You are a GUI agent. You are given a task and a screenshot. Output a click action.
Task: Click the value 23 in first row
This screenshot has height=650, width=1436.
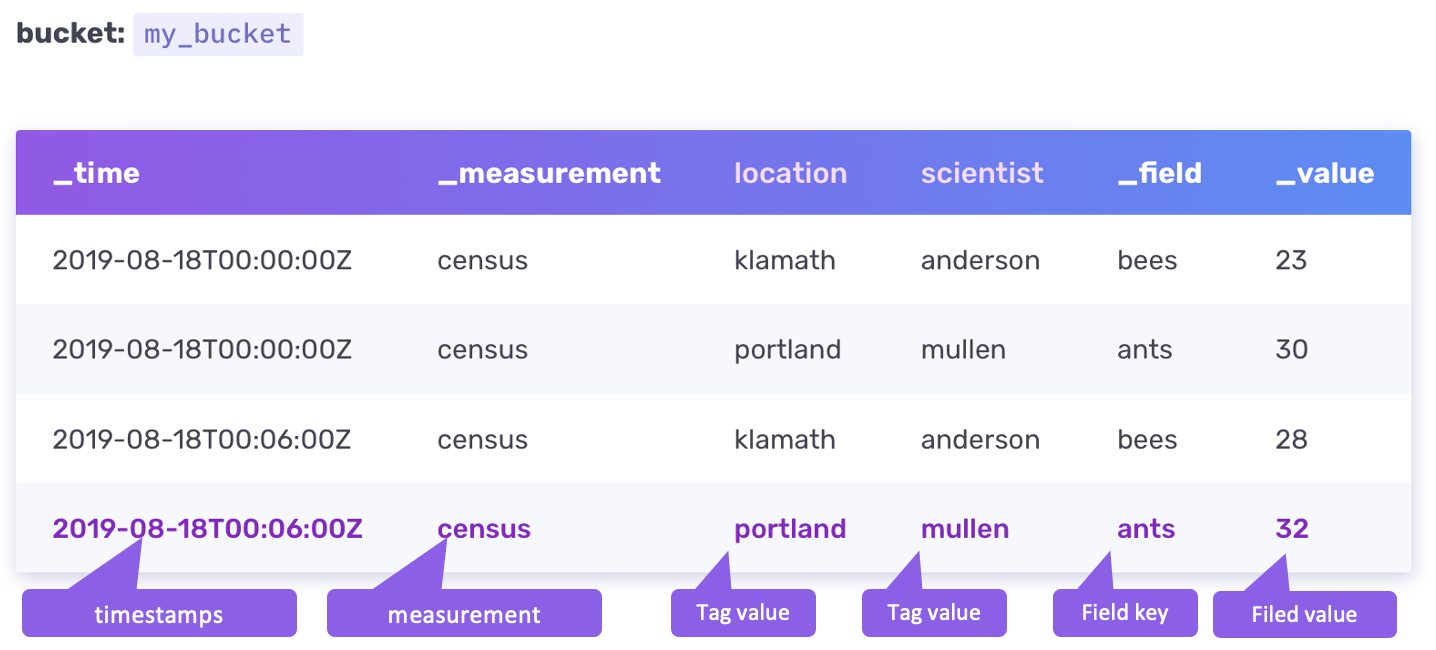(1291, 261)
